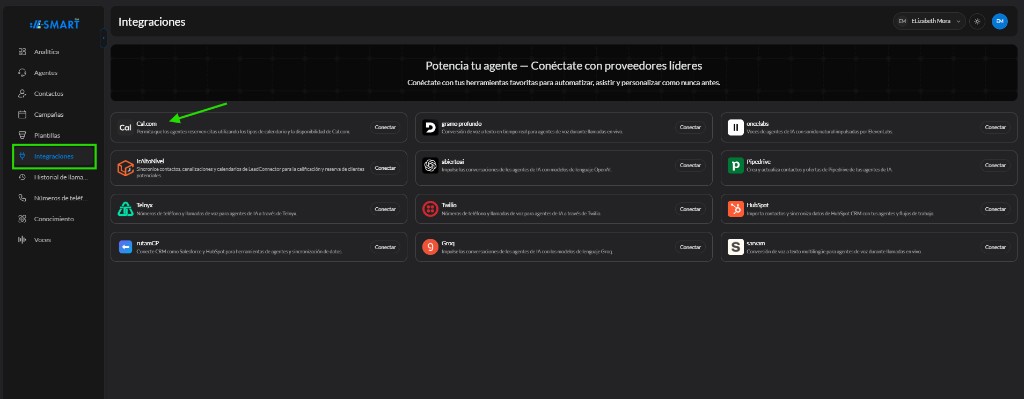Click the blue user avatar circle
1024x399 pixels.
(999, 22)
